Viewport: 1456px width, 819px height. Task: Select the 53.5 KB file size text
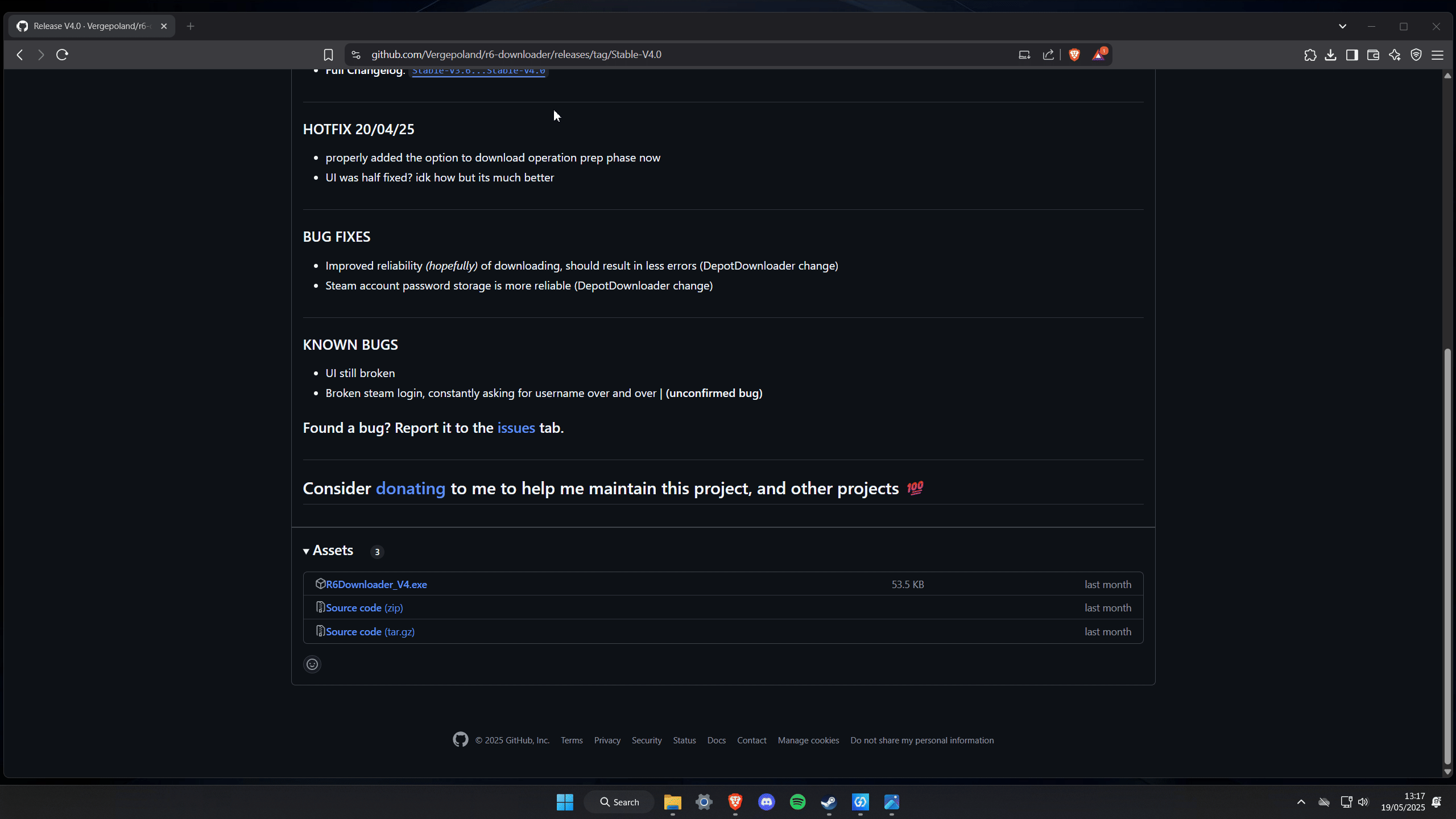908,584
